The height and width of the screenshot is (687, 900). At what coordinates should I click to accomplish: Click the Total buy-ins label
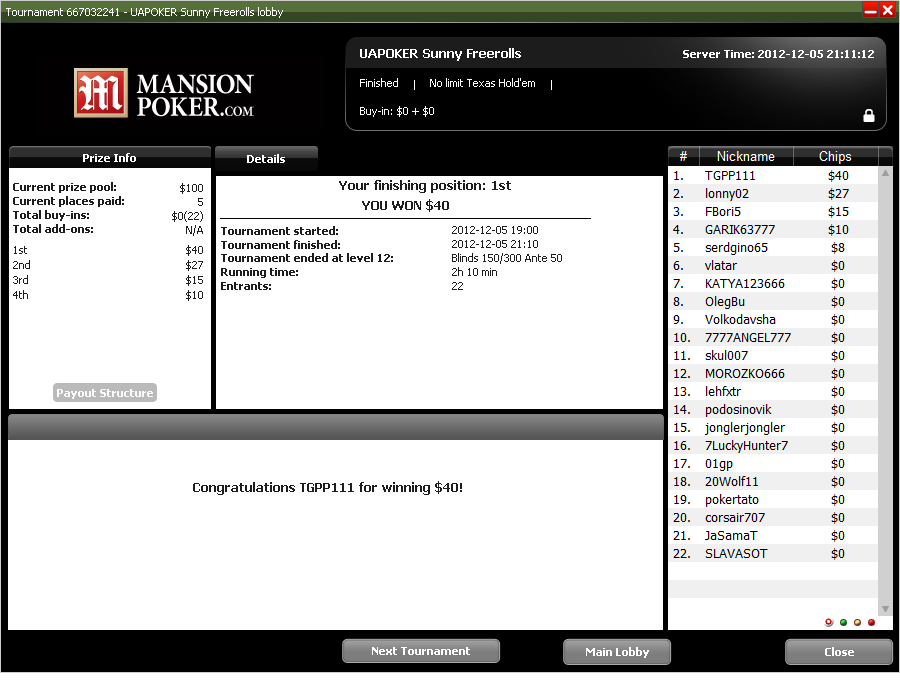point(51,215)
